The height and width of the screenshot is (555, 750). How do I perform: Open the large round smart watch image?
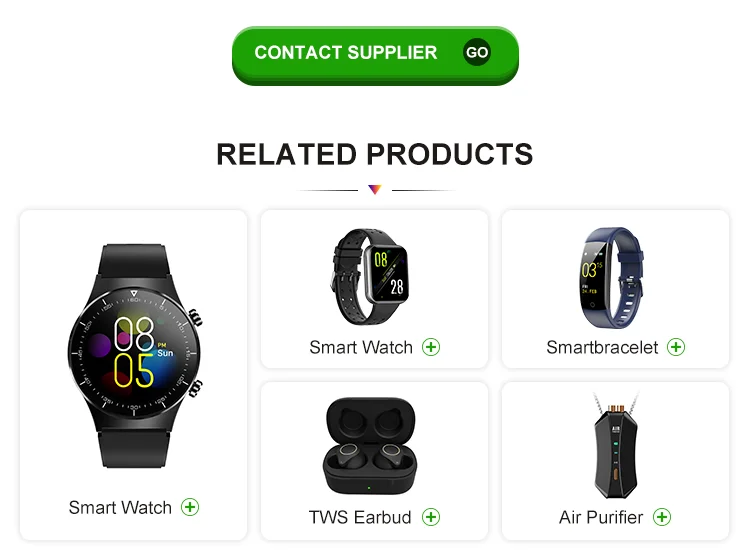(x=134, y=356)
